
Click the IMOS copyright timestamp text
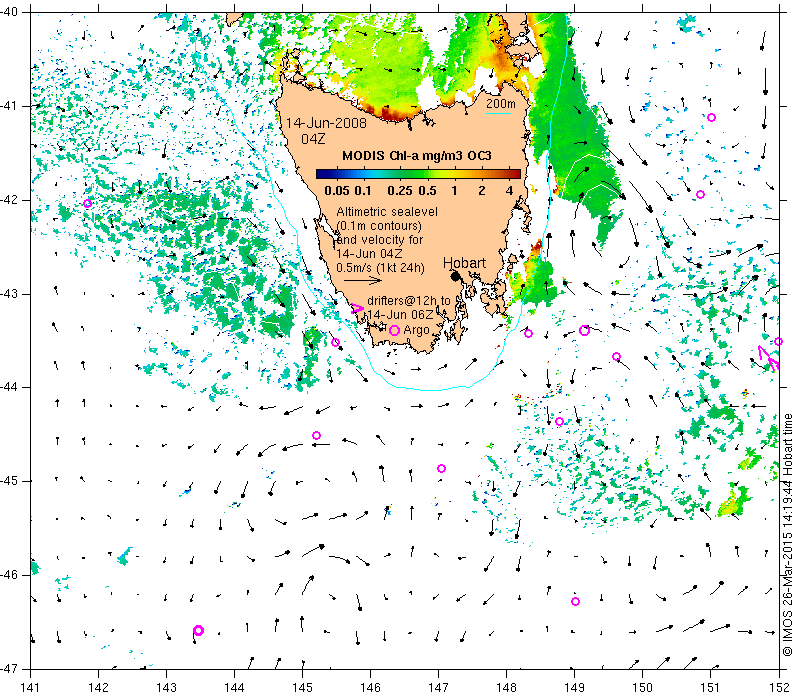coord(788,535)
